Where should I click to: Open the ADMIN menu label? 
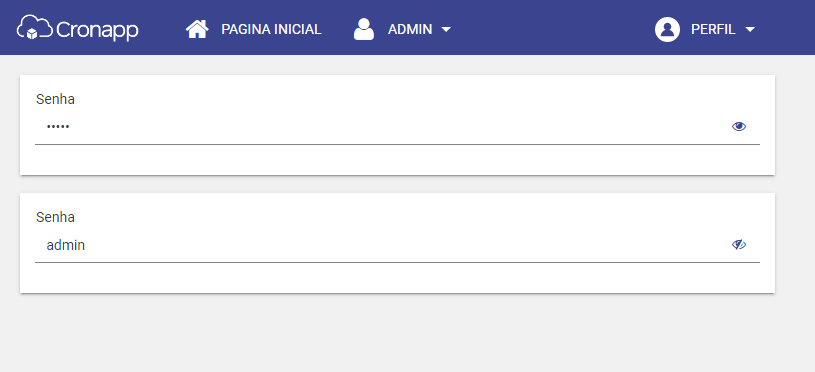coord(410,29)
